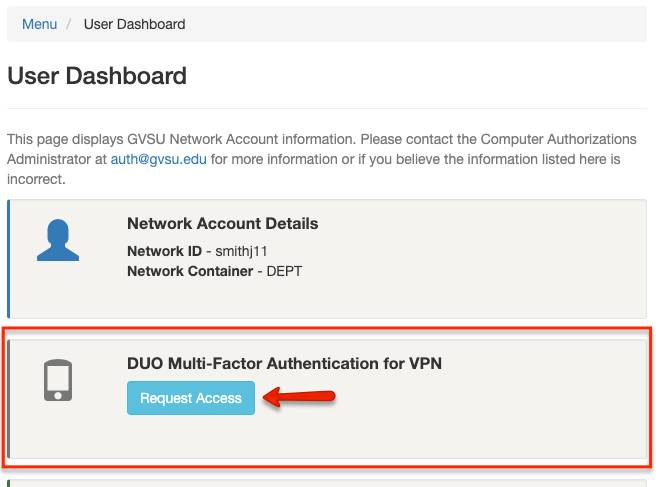Click the blue user profile icon

(59, 240)
